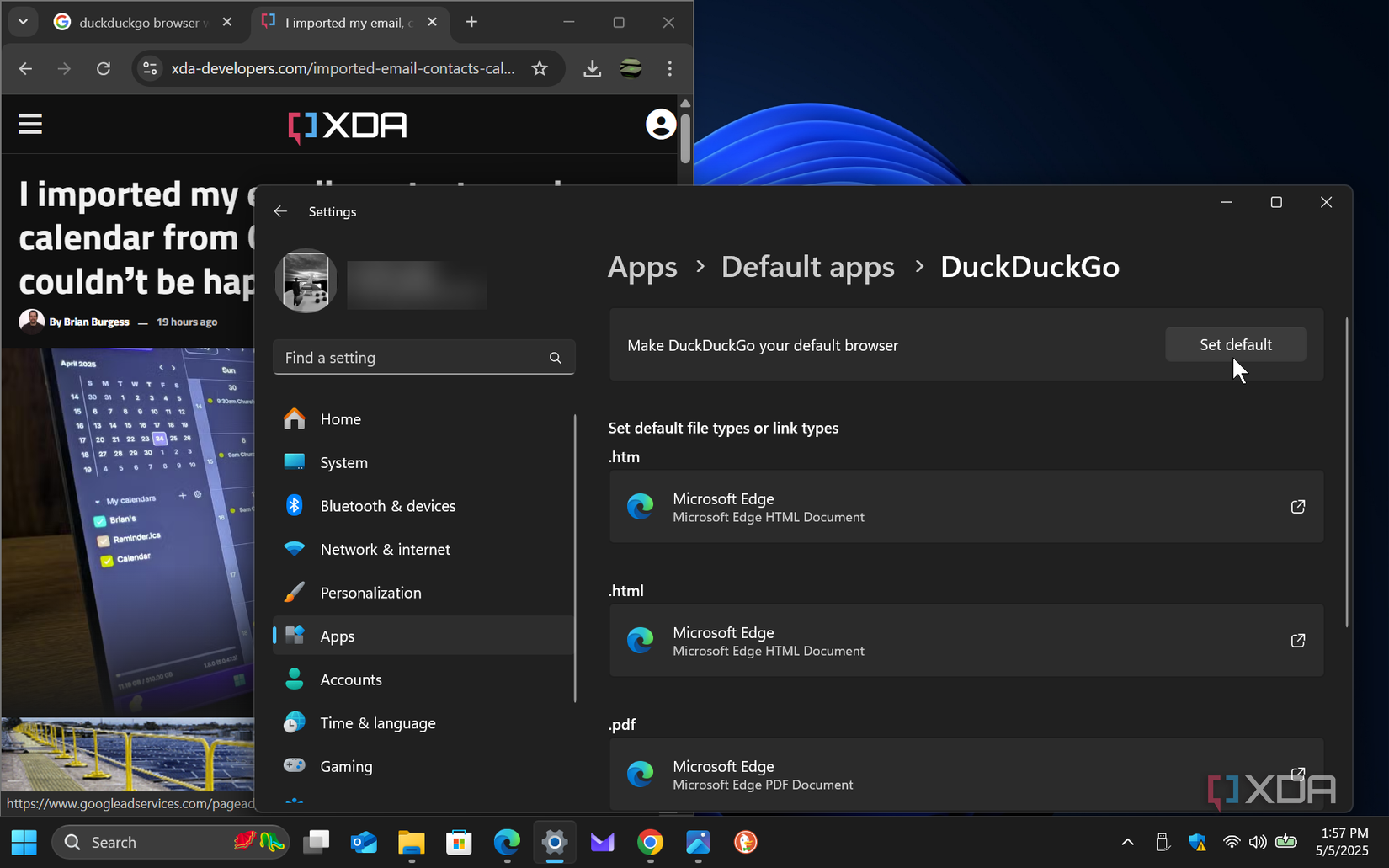The image size is (1389, 868).
Task: Open Proton Mail from taskbar
Action: coord(602,842)
